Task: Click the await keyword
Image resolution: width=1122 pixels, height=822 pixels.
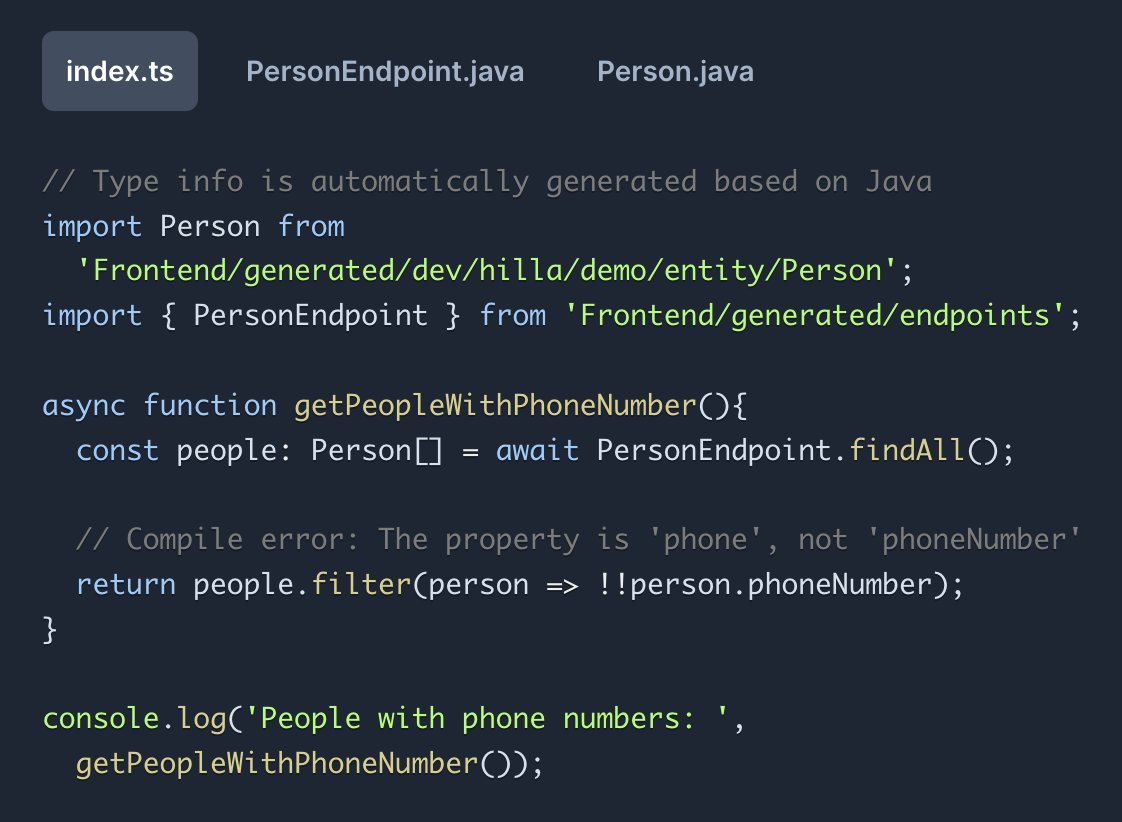Action: point(537,450)
